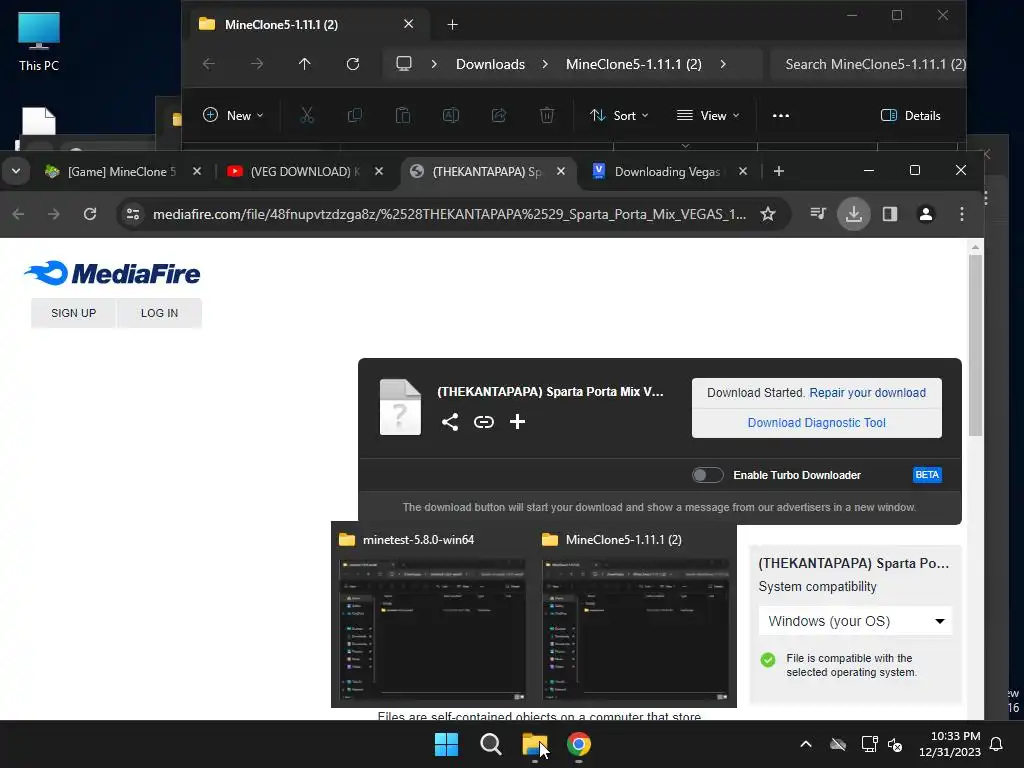Click the Chrome page vertical scrollbar

pyautogui.click(x=975, y=345)
